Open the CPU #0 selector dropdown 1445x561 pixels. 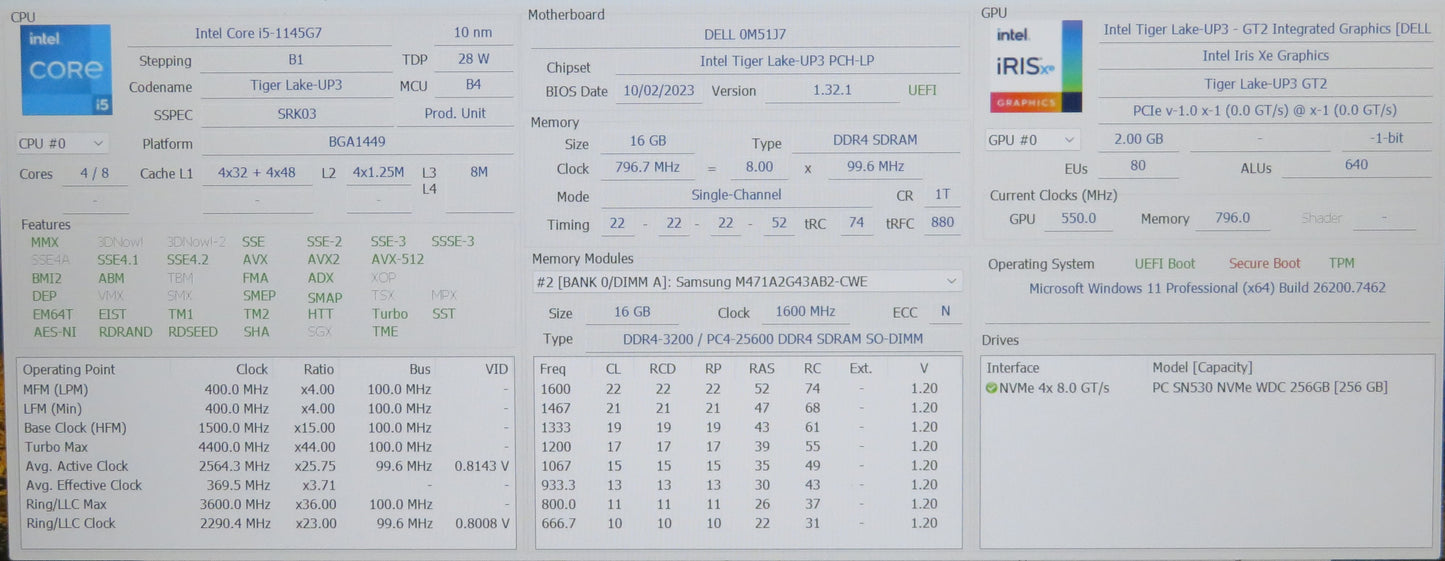(x=62, y=144)
